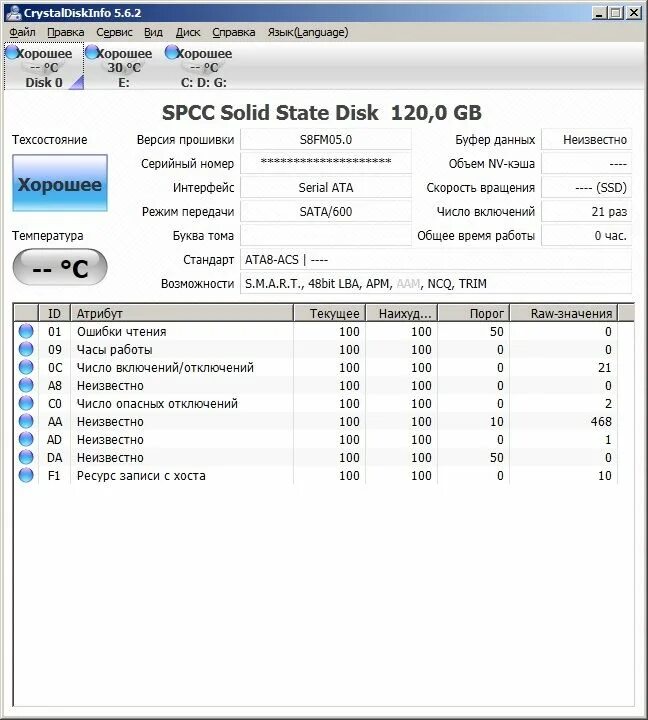Click the Скорость вращения value ---- (SSD)
Viewport: 648px width, 720px height.
(586, 187)
